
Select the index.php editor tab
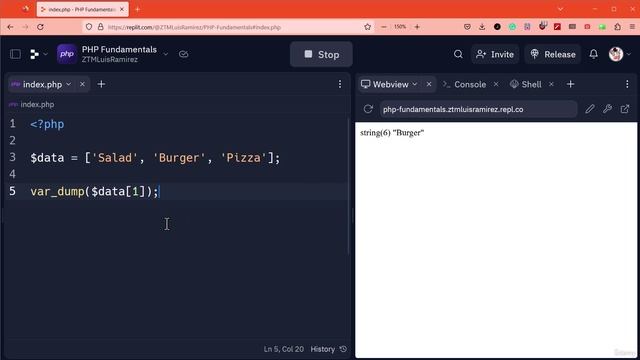click(x=42, y=84)
